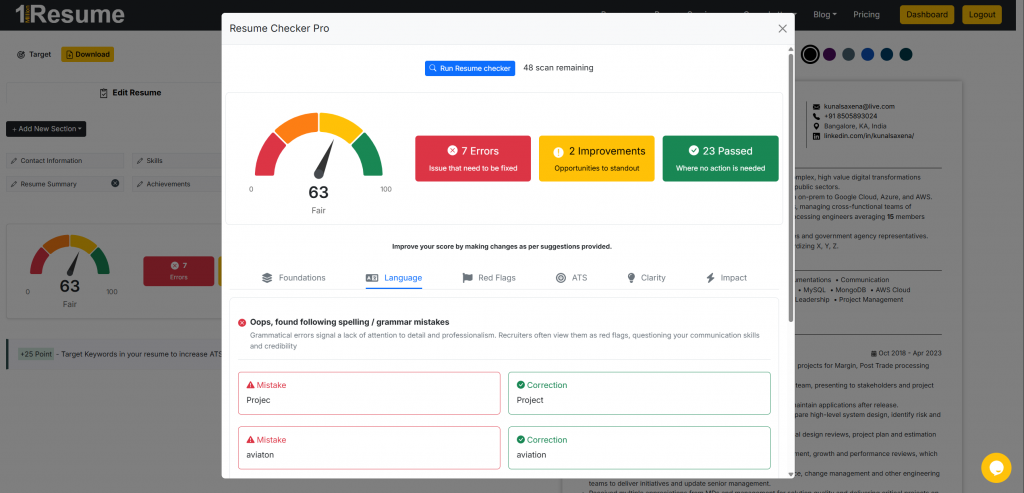This screenshot has height=493, width=1024.
Task: Open the Foundations tab
Action: 293,277
